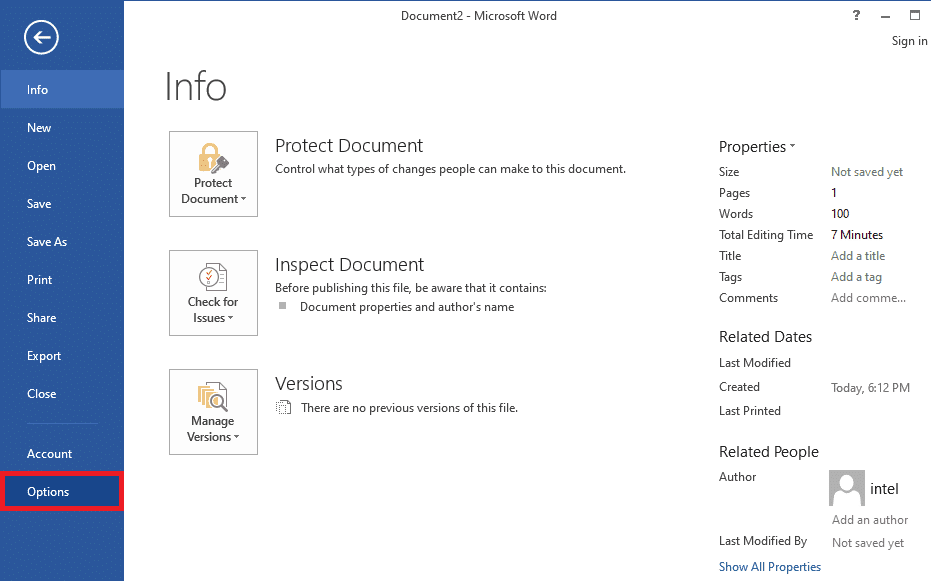Screen dimensions: 931x581
Task: Expand the Check for Issues dropdown
Action: click(213, 293)
